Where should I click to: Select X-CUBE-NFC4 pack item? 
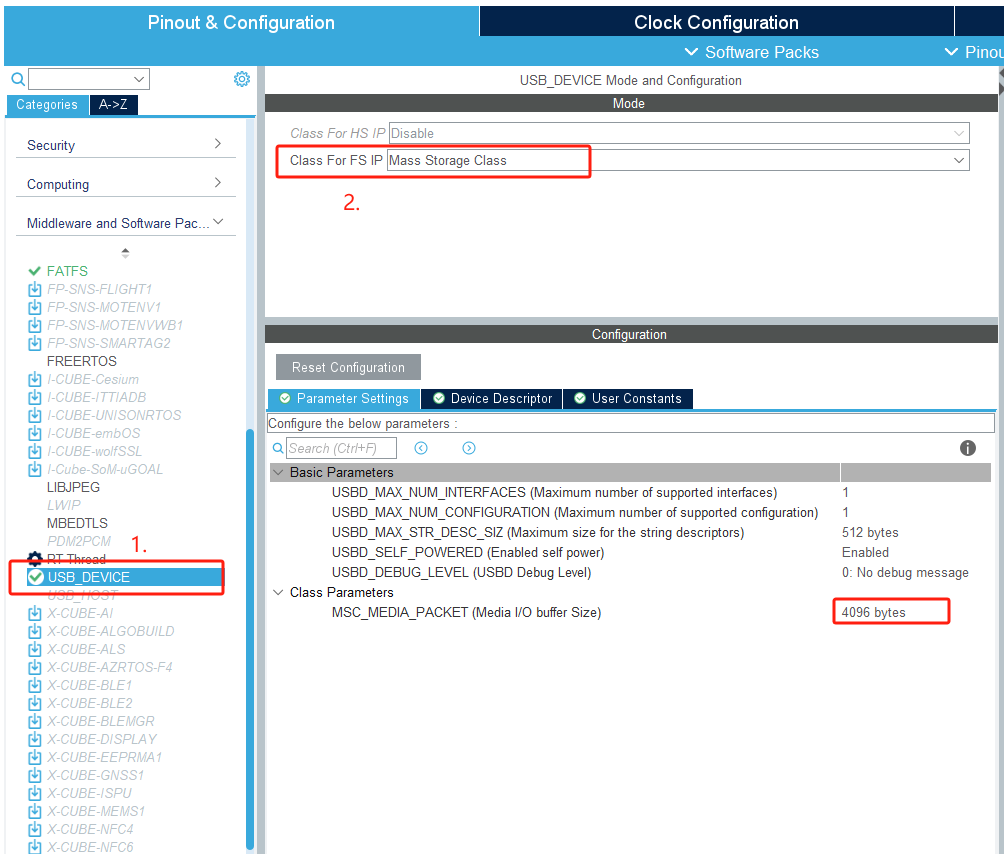click(x=90, y=829)
